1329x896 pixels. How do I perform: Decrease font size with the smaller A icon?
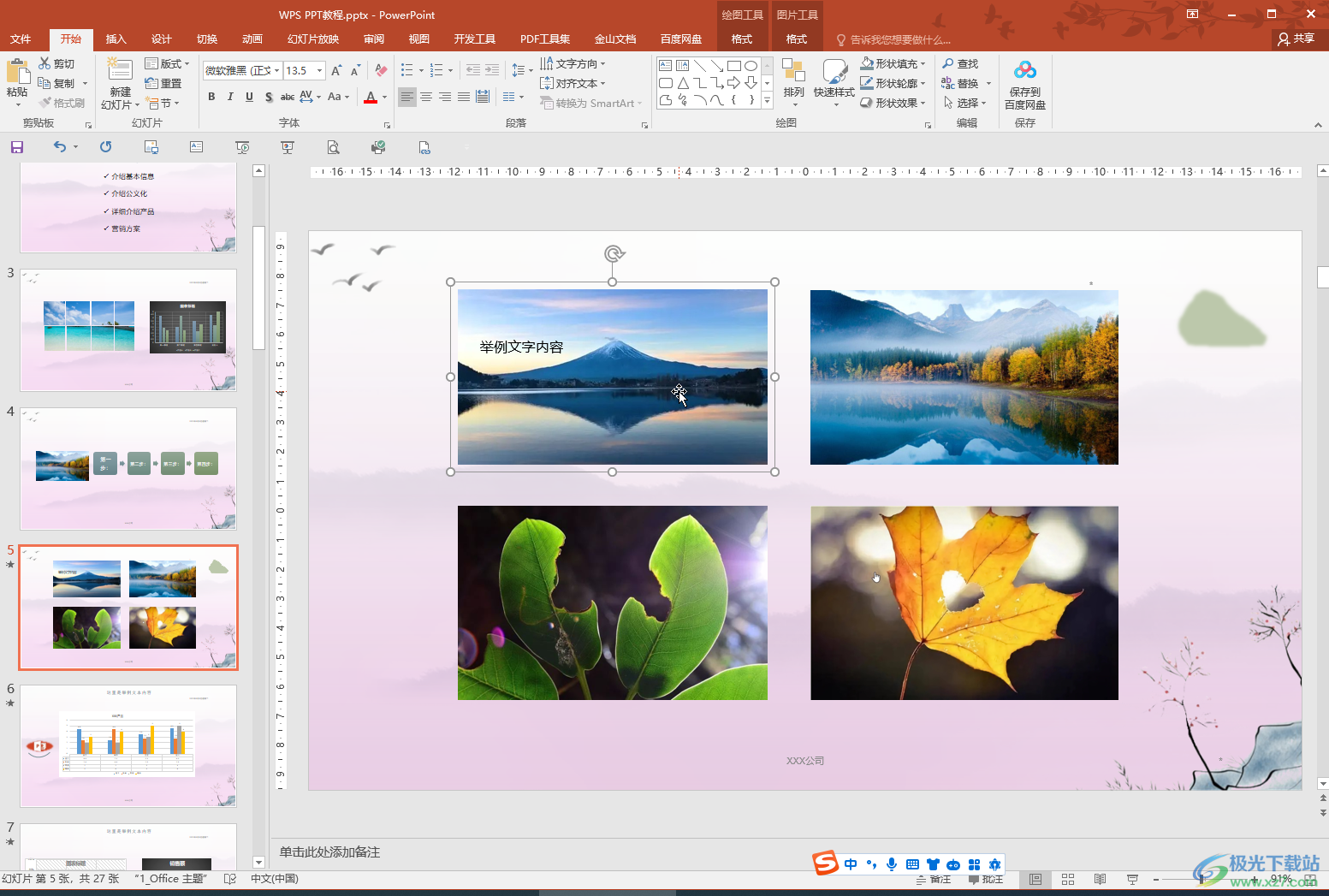355,70
